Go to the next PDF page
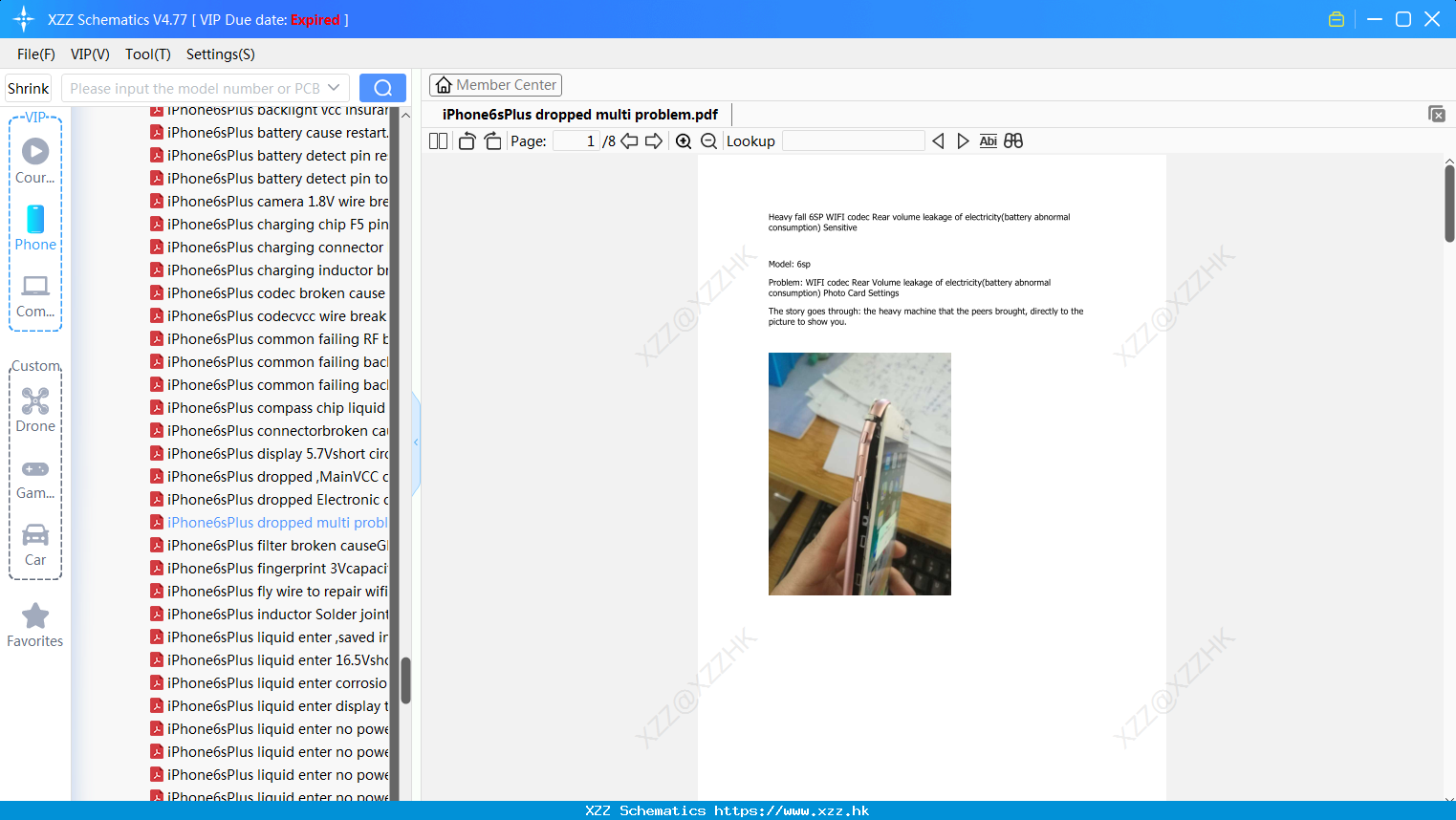Image resolution: width=1456 pixels, height=820 pixels. point(654,141)
